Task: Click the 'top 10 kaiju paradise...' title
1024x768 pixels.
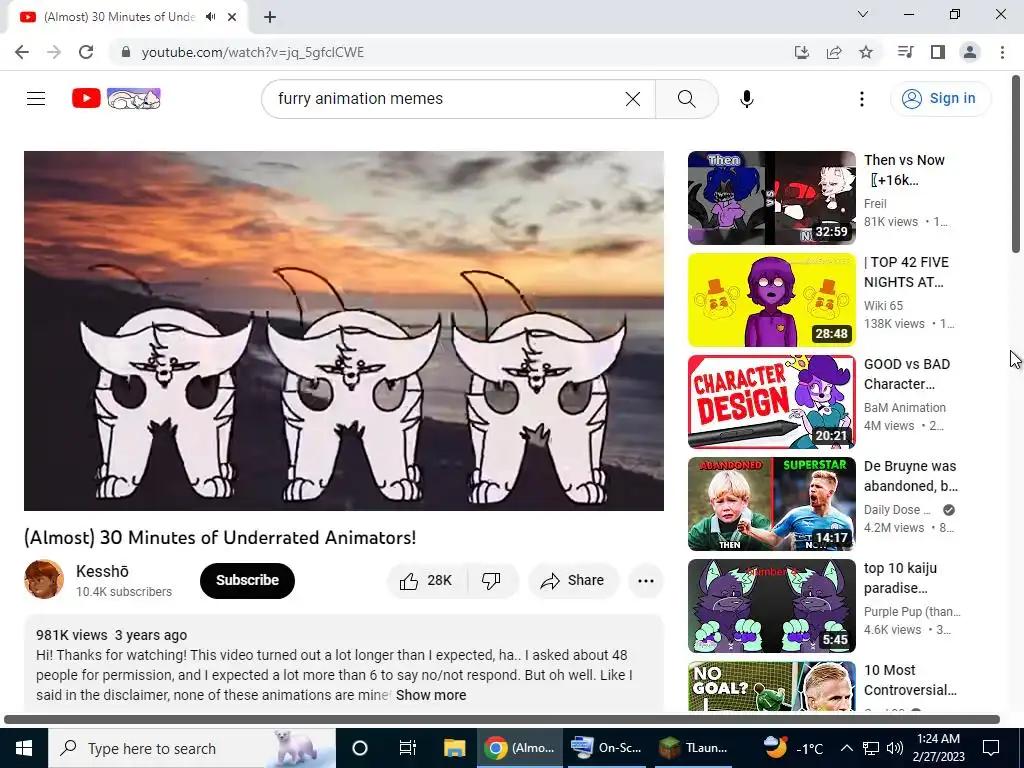Action: (900, 578)
